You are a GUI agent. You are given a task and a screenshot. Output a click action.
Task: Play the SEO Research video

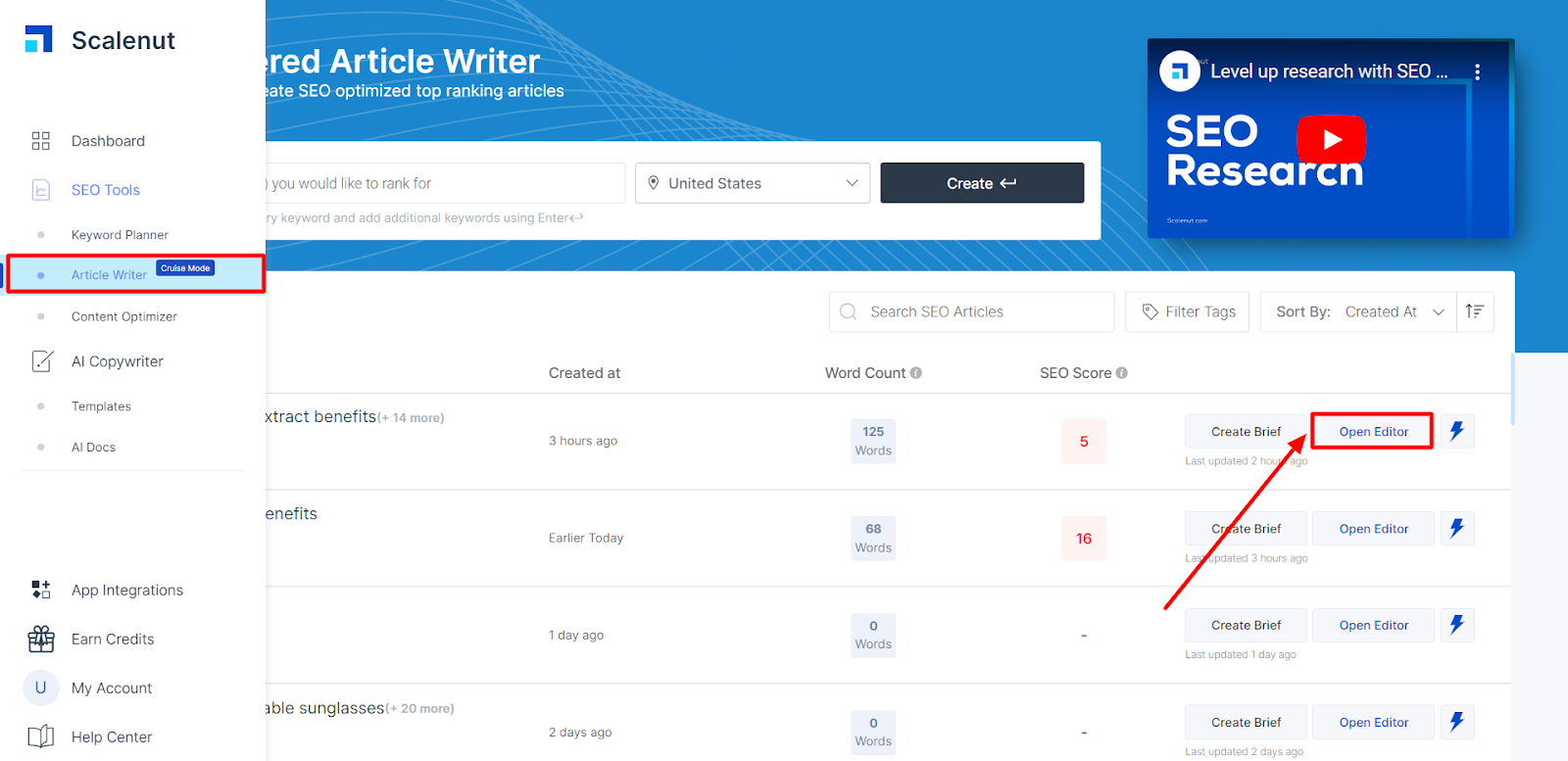[x=1331, y=139]
